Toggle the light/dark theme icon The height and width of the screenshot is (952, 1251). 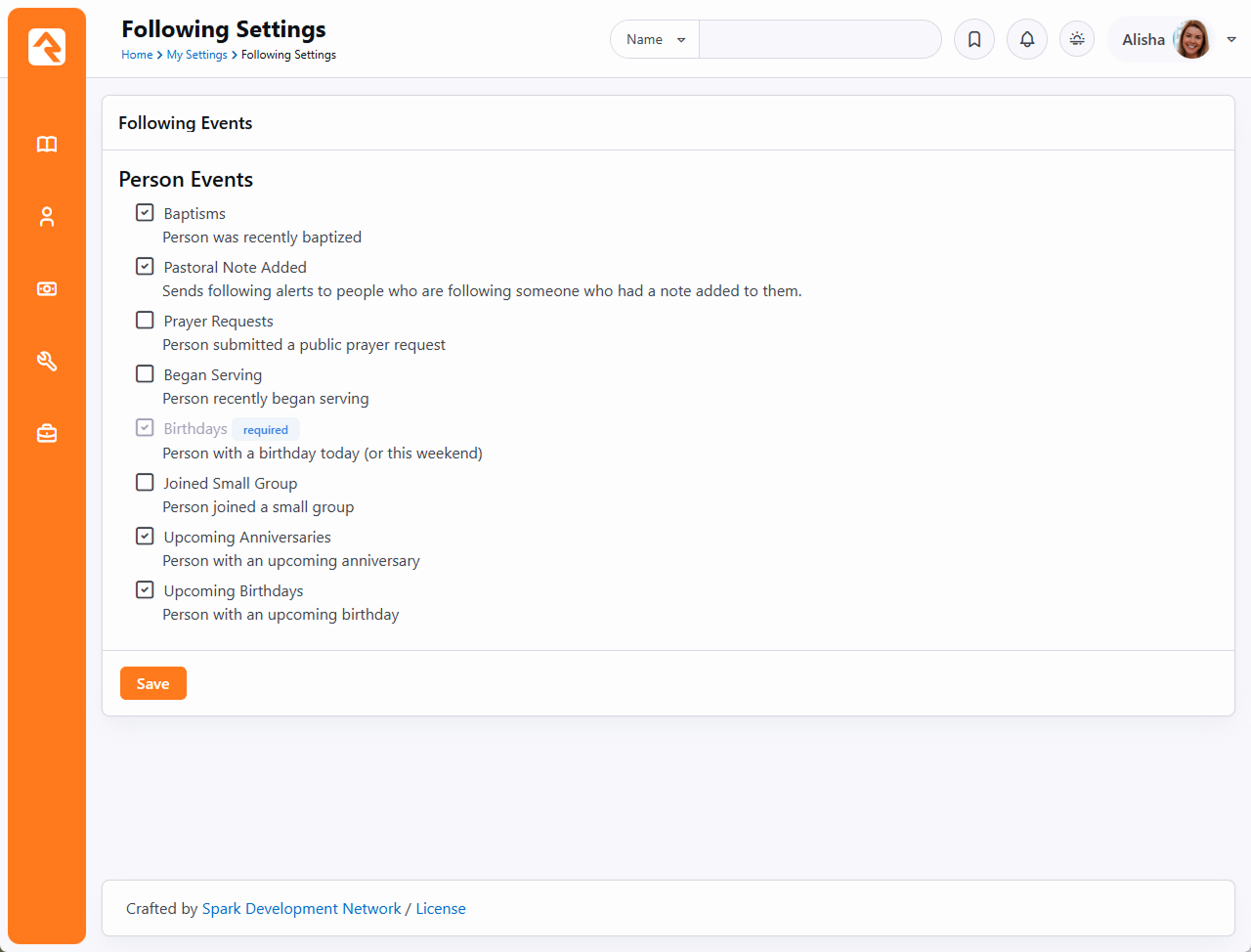(x=1077, y=40)
